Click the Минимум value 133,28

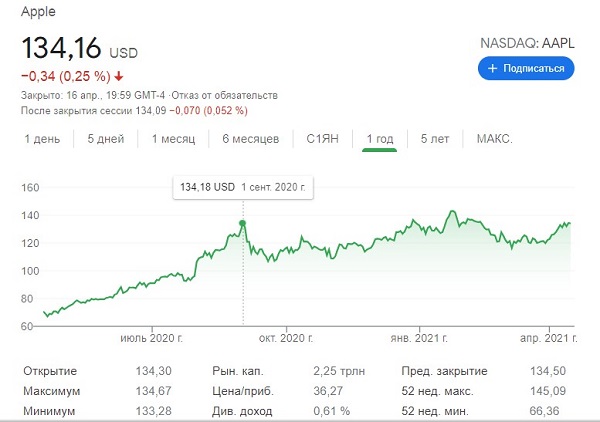click(153, 411)
